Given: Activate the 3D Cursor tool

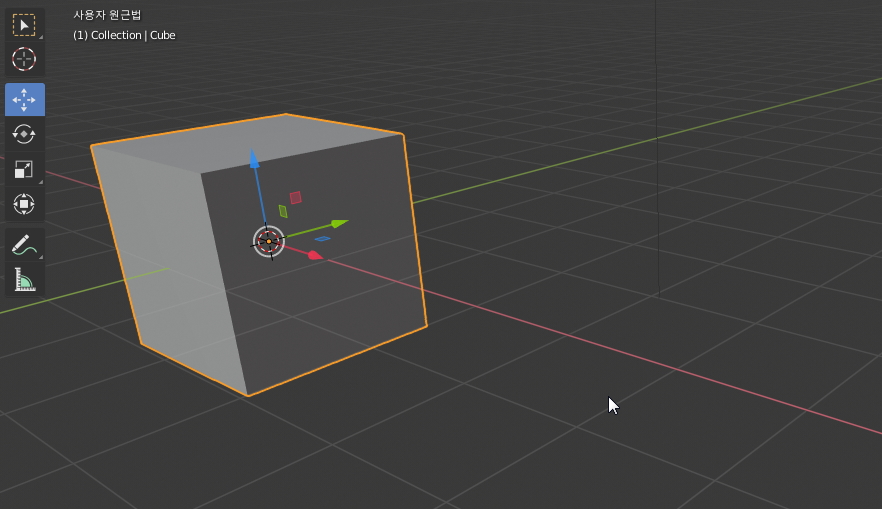Looking at the screenshot, I should point(24,59).
